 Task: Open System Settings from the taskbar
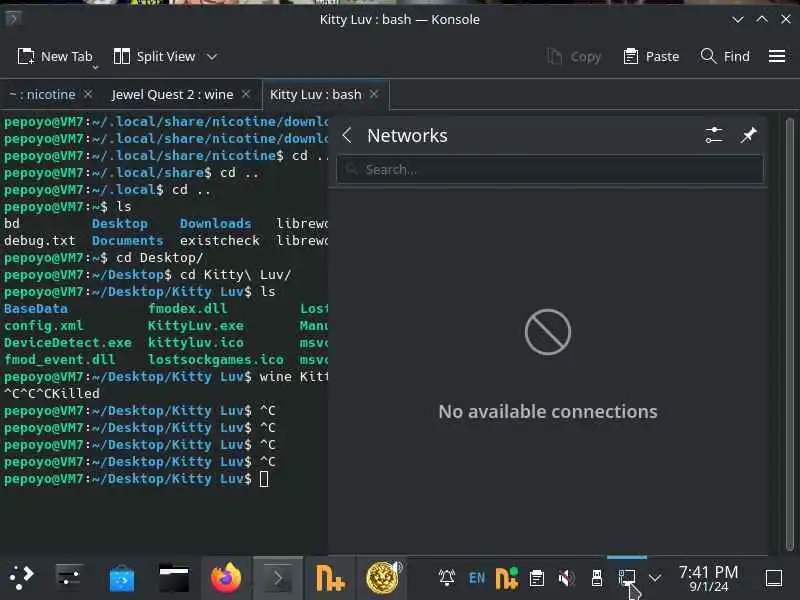click(69, 578)
